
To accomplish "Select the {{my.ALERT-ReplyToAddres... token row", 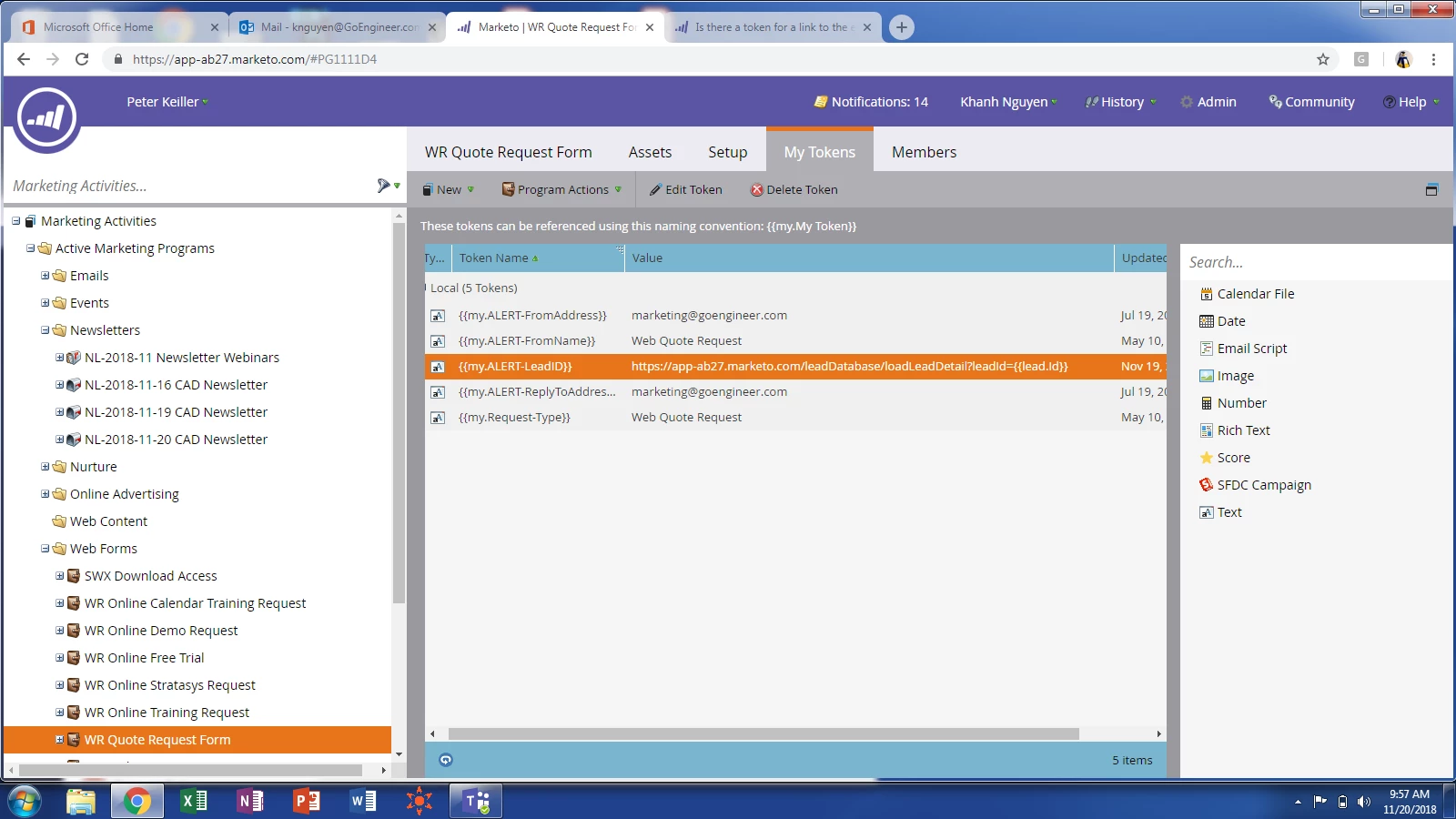I will pos(795,391).
